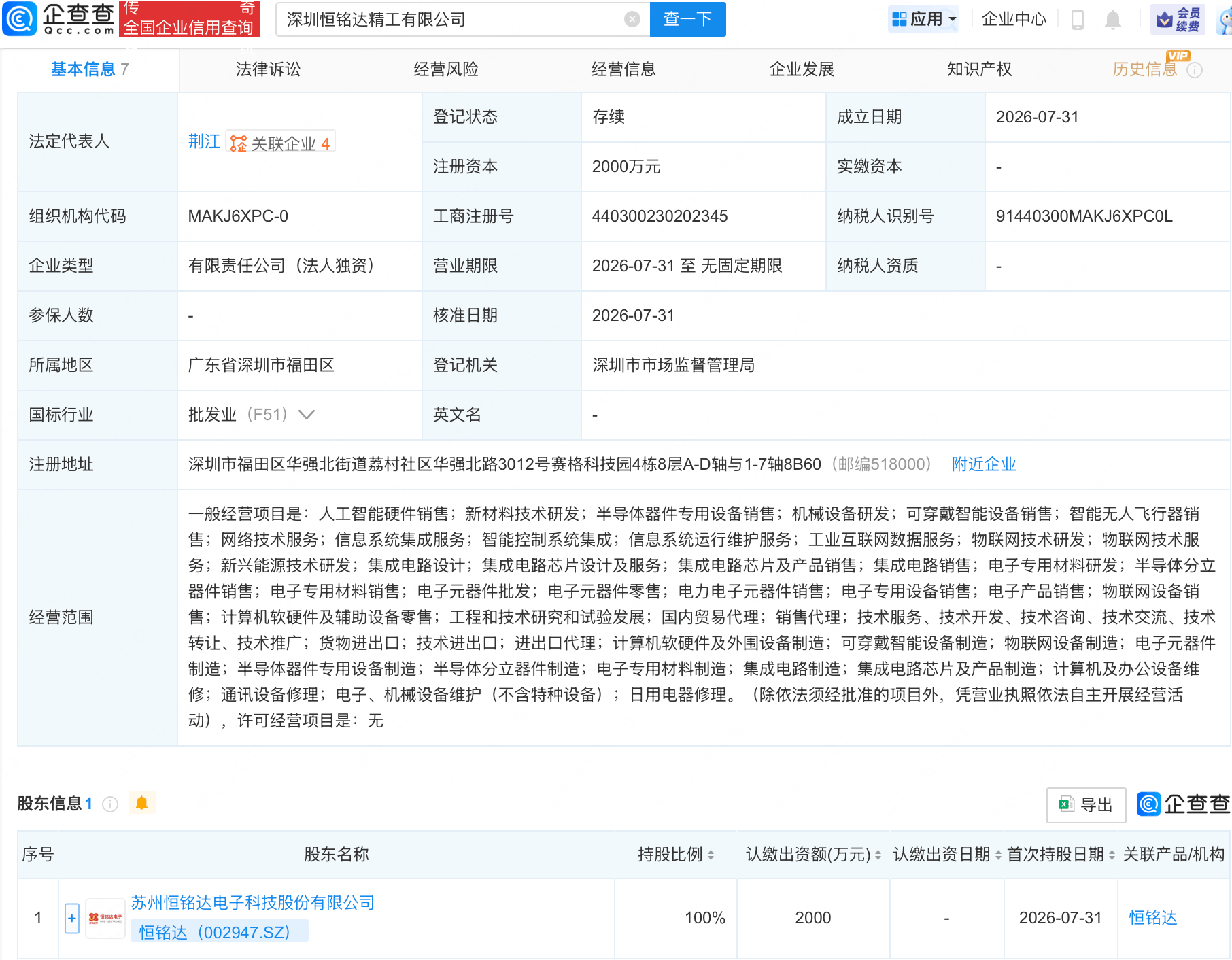
Task: Click the 导出 export button
Action: coord(1086,805)
